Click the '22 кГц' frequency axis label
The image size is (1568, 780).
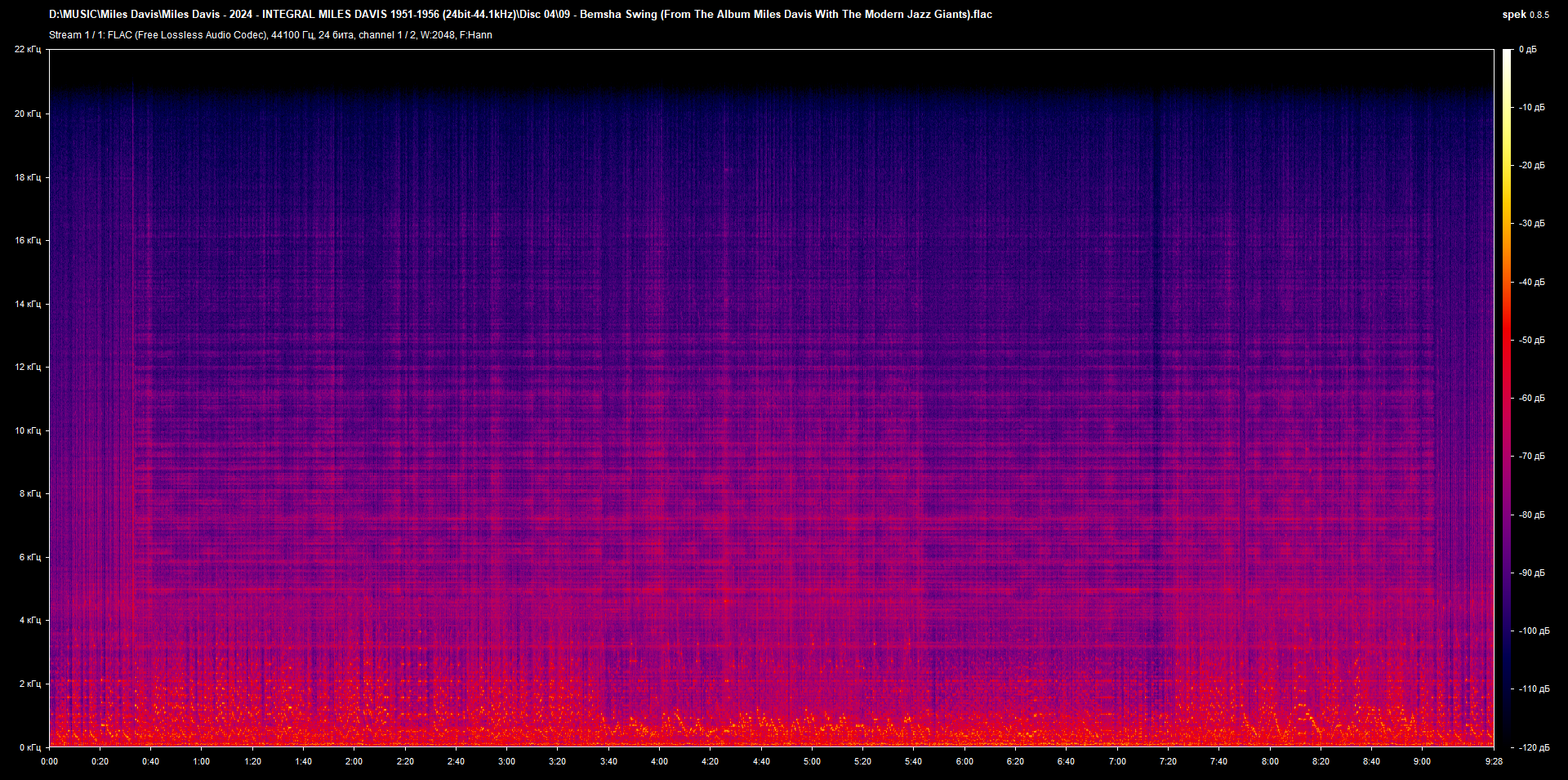pos(28,50)
